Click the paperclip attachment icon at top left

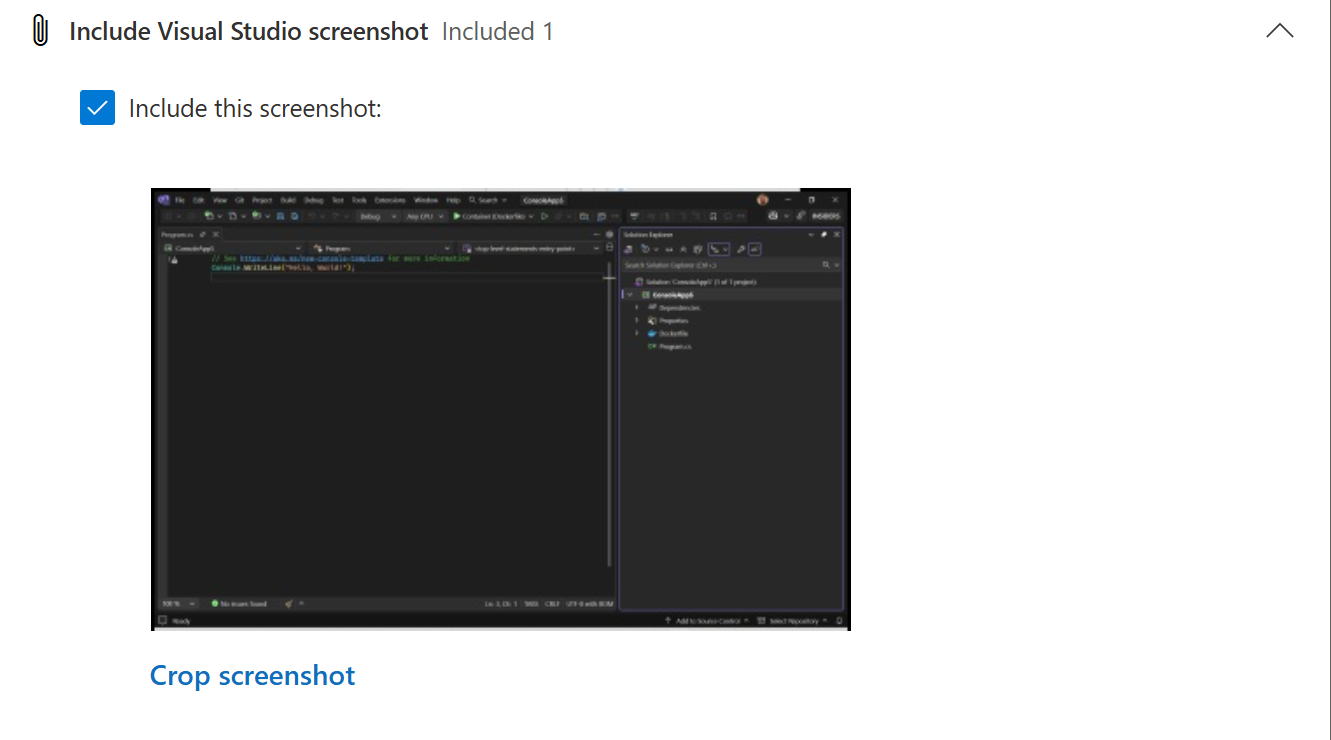[x=39, y=30]
